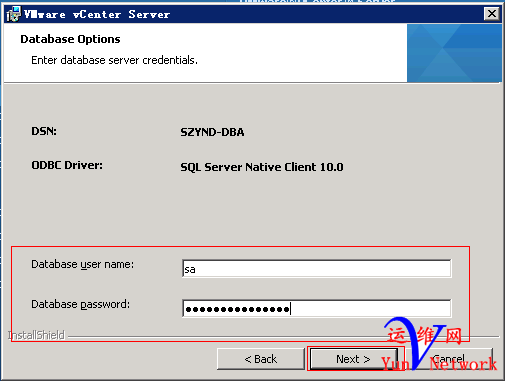Click the Database Options heading
Screen dimensions: 505x381
(x=70, y=39)
